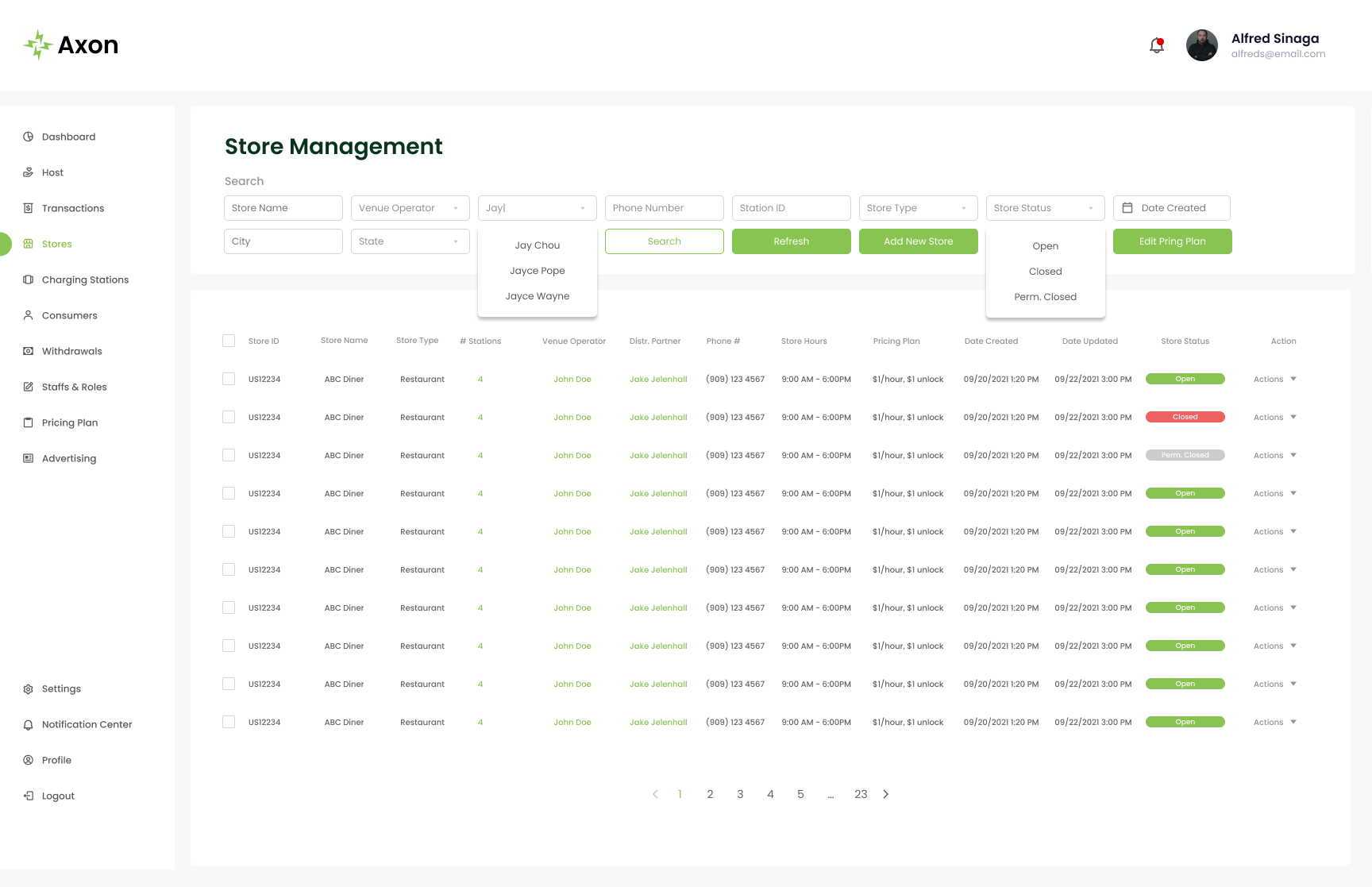Choose Open in the status list

click(x=1046, y=246)
